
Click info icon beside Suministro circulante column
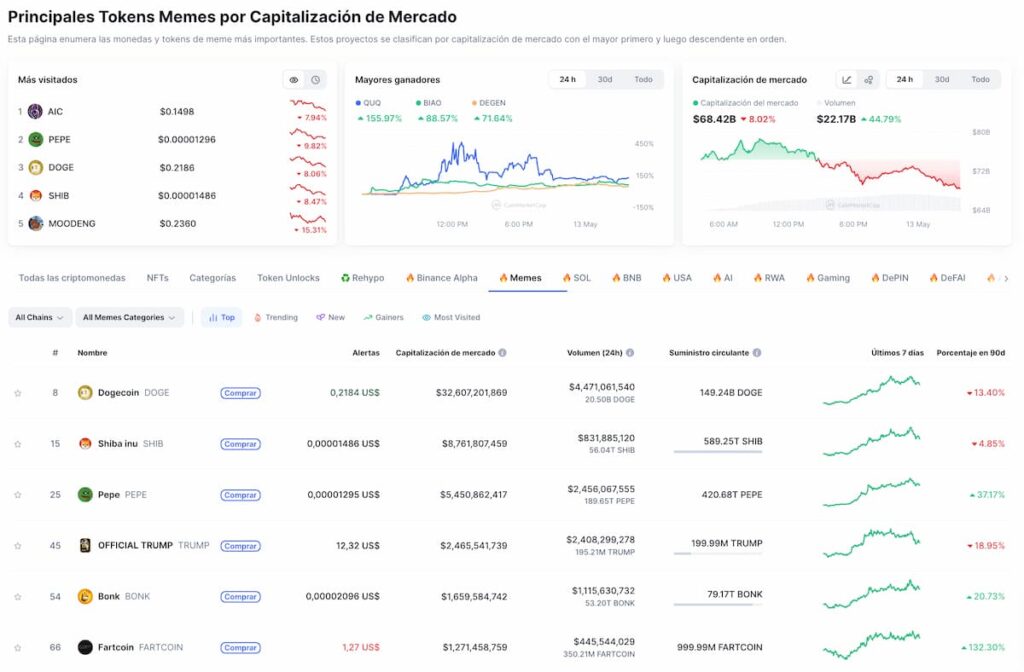757,353
